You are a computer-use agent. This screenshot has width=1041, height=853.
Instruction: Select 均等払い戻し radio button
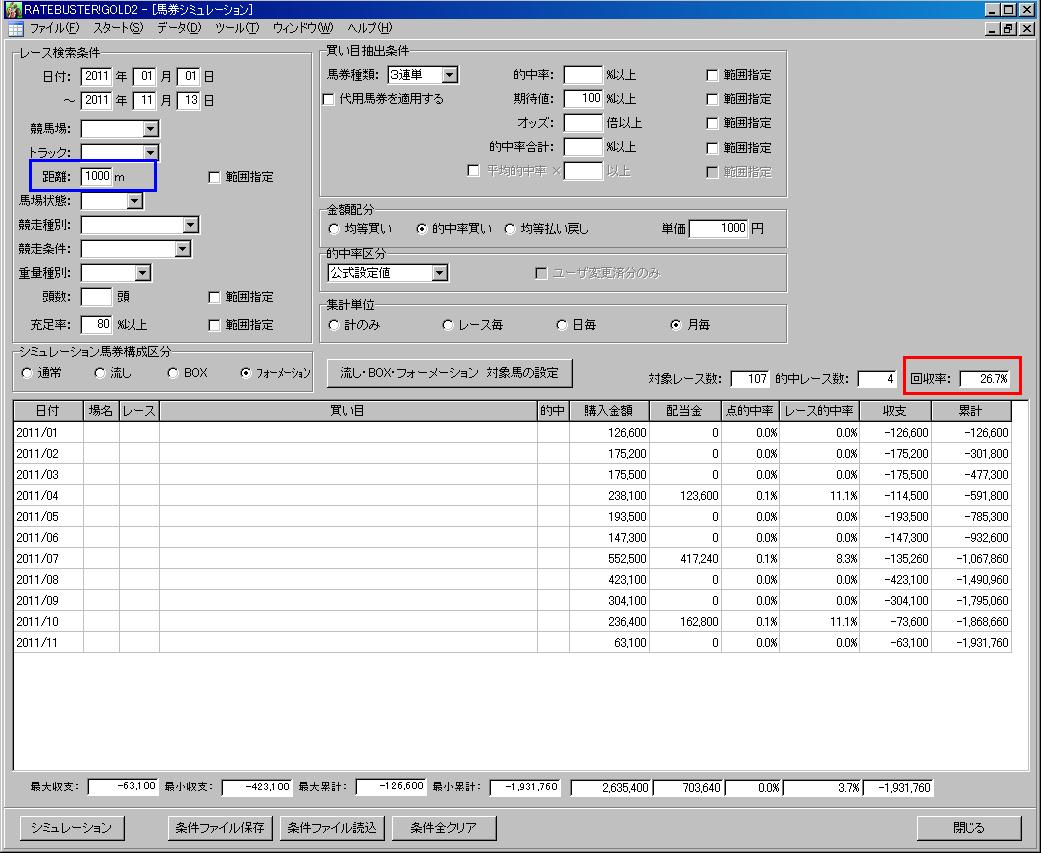(510, 229)
